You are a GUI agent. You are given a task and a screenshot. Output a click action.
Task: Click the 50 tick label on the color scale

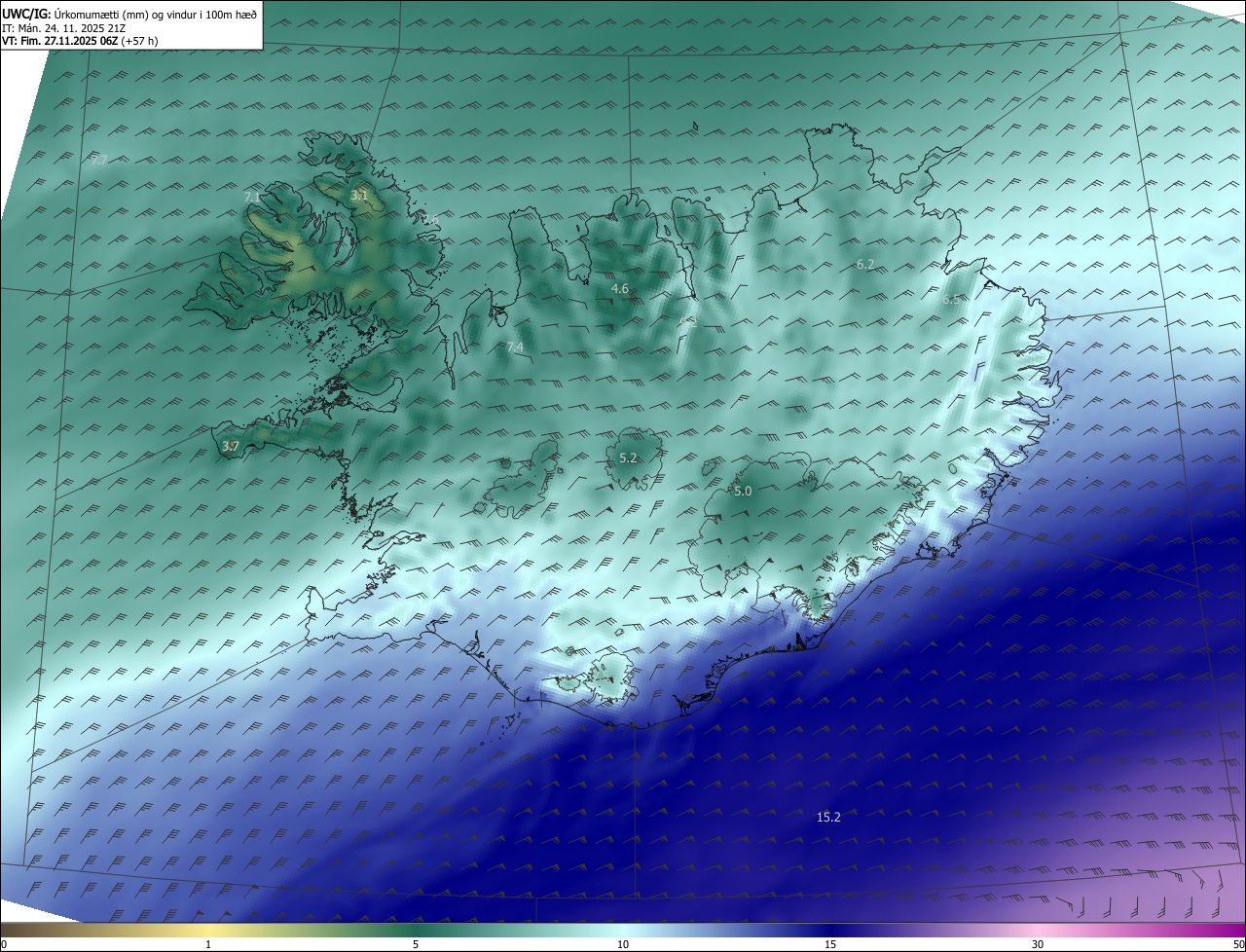1237,944
